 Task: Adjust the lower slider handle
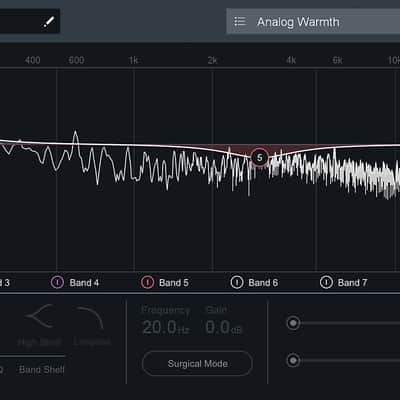tap(293, 360)
